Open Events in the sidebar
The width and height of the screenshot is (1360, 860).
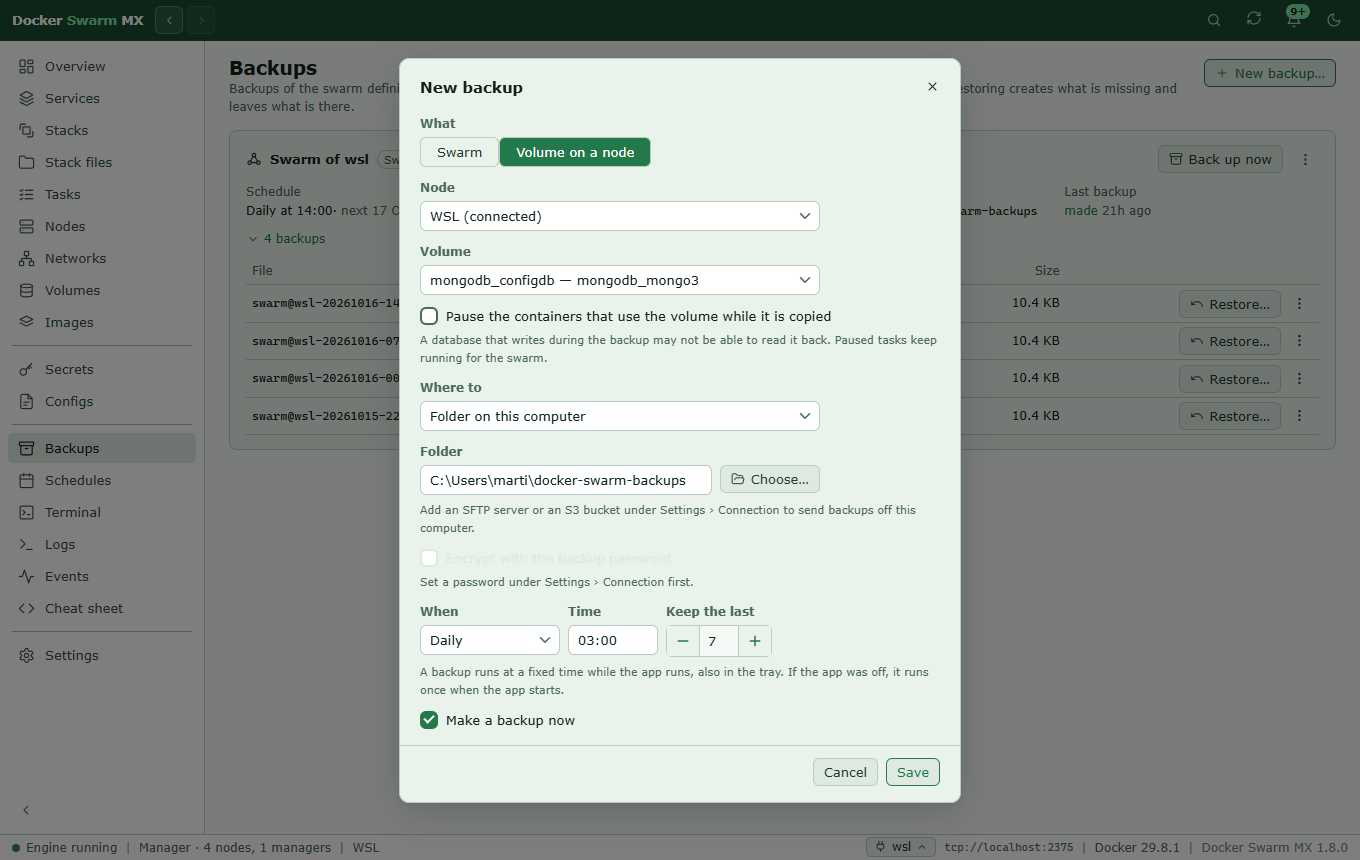click(102, 576)
